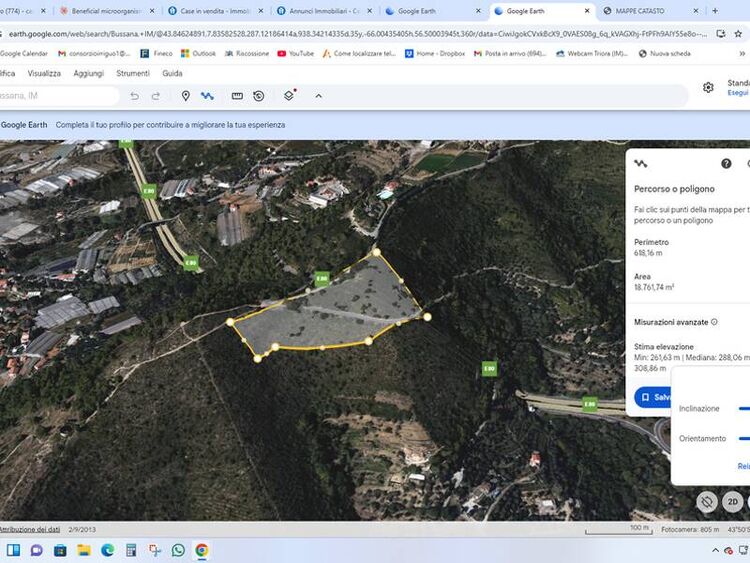The image size is (750, 563).
Task: Open the Strumenti menu
Action: click(133, 73)
